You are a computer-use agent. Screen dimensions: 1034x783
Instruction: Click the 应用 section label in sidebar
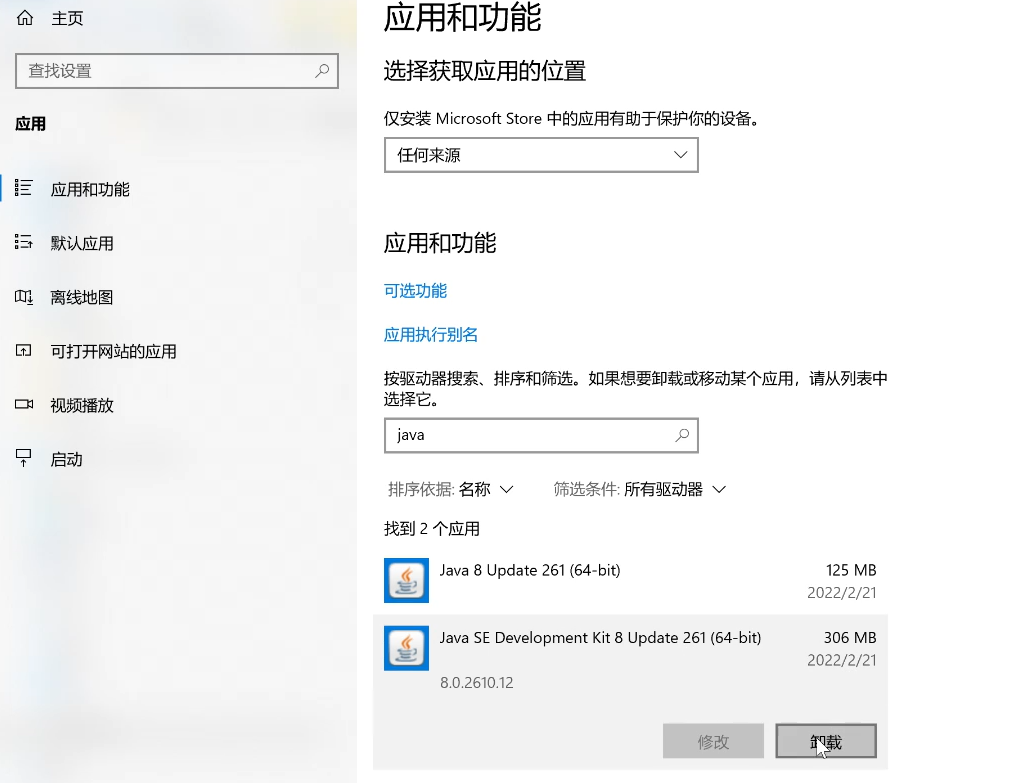coord(30,124)
